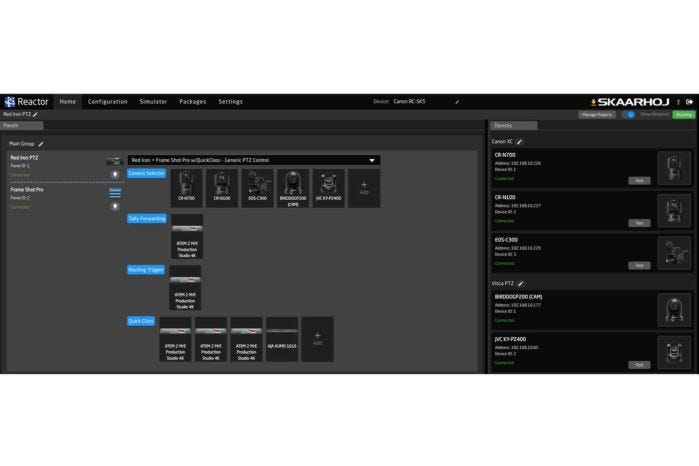Open the Generic PTZ Control configuration dropdown
699x466 pixels.
[254, 160]
